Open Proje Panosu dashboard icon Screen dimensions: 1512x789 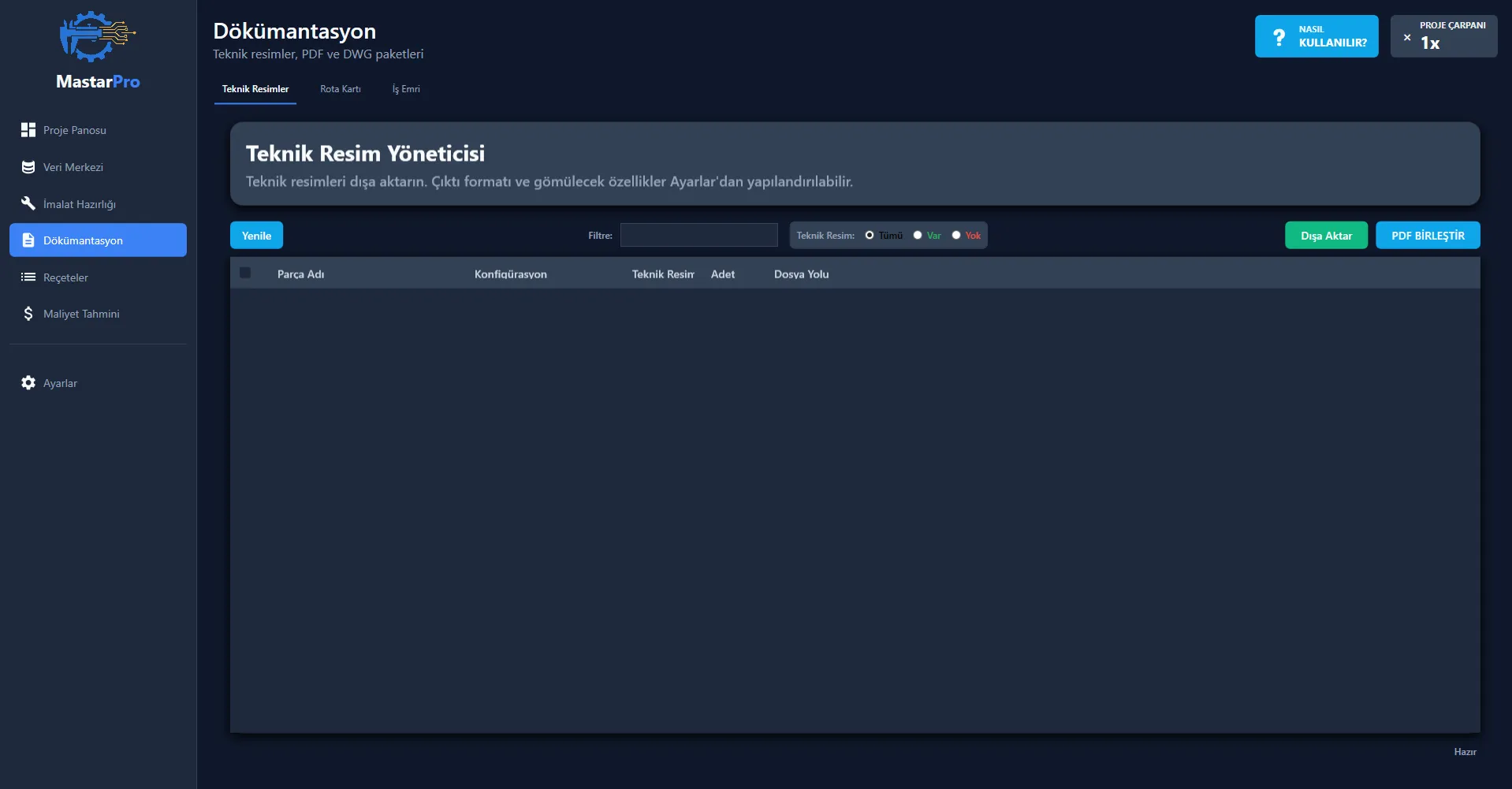(x=28, y=130)
